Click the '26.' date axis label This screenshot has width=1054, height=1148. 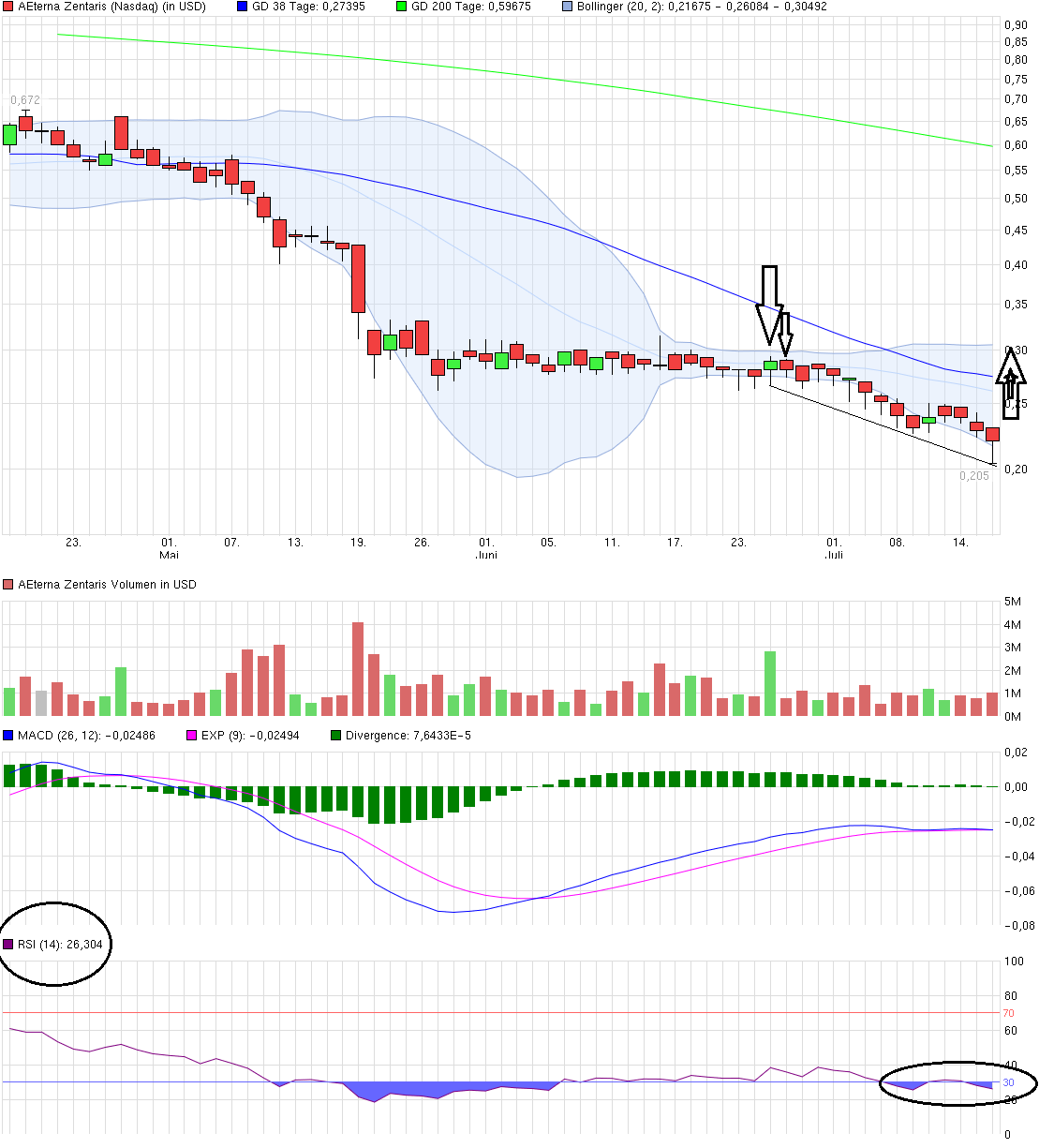[x=422, y=543]
